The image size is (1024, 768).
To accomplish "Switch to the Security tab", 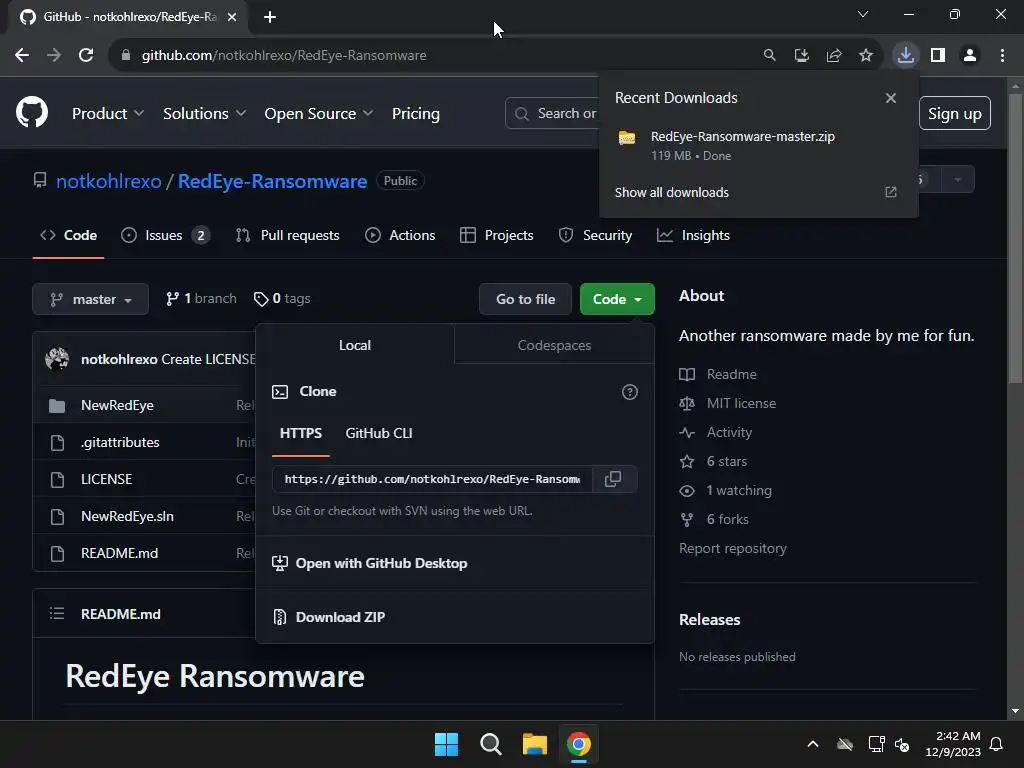I will pyautogui.click(x=595, y=235).
